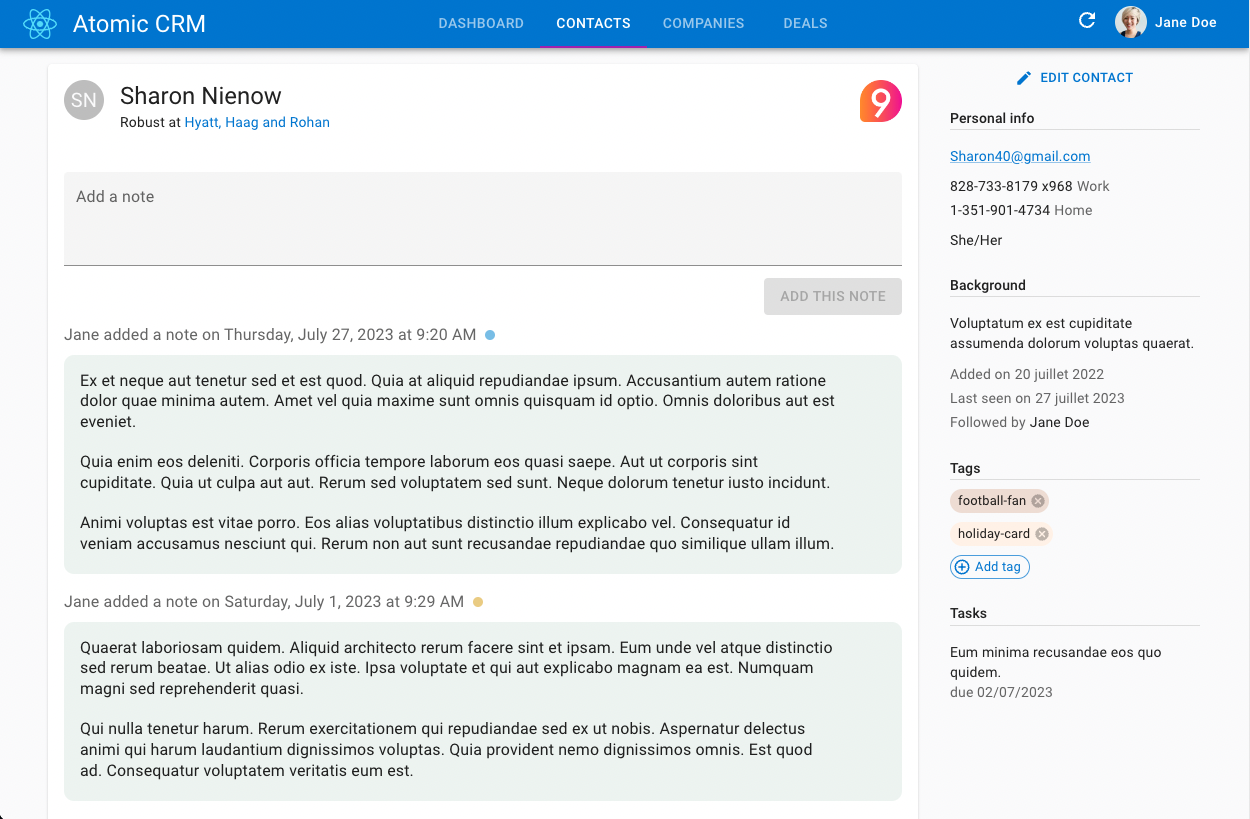
Task: Click the plus icon in Add tag
Action: click(x=962, y=567)
